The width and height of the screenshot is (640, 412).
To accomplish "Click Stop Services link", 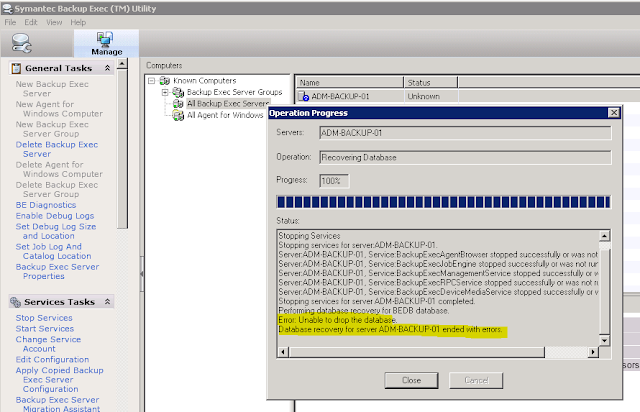I will tap(44, 318).
